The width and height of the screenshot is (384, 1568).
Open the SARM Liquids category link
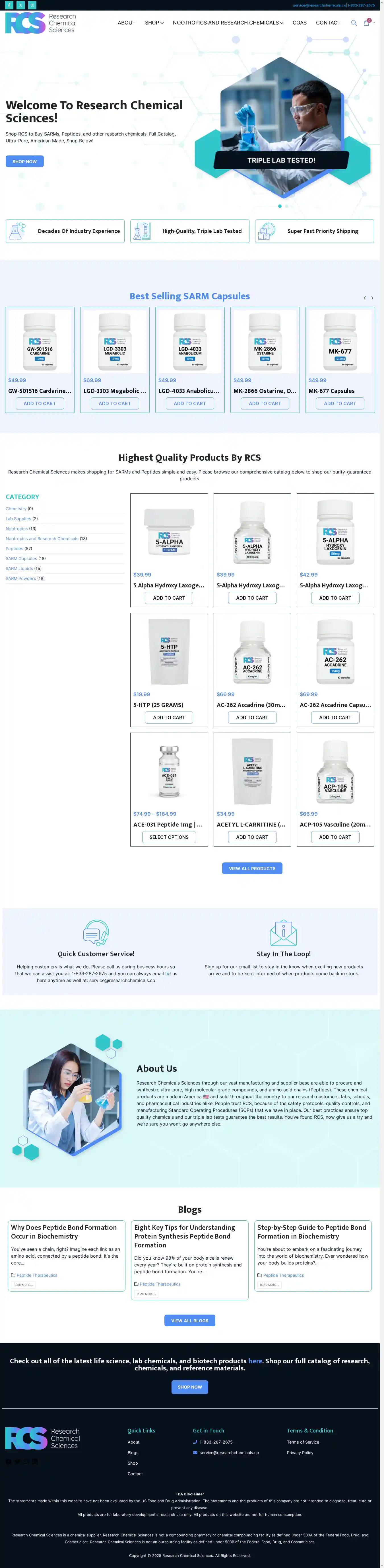pos(19,569)
